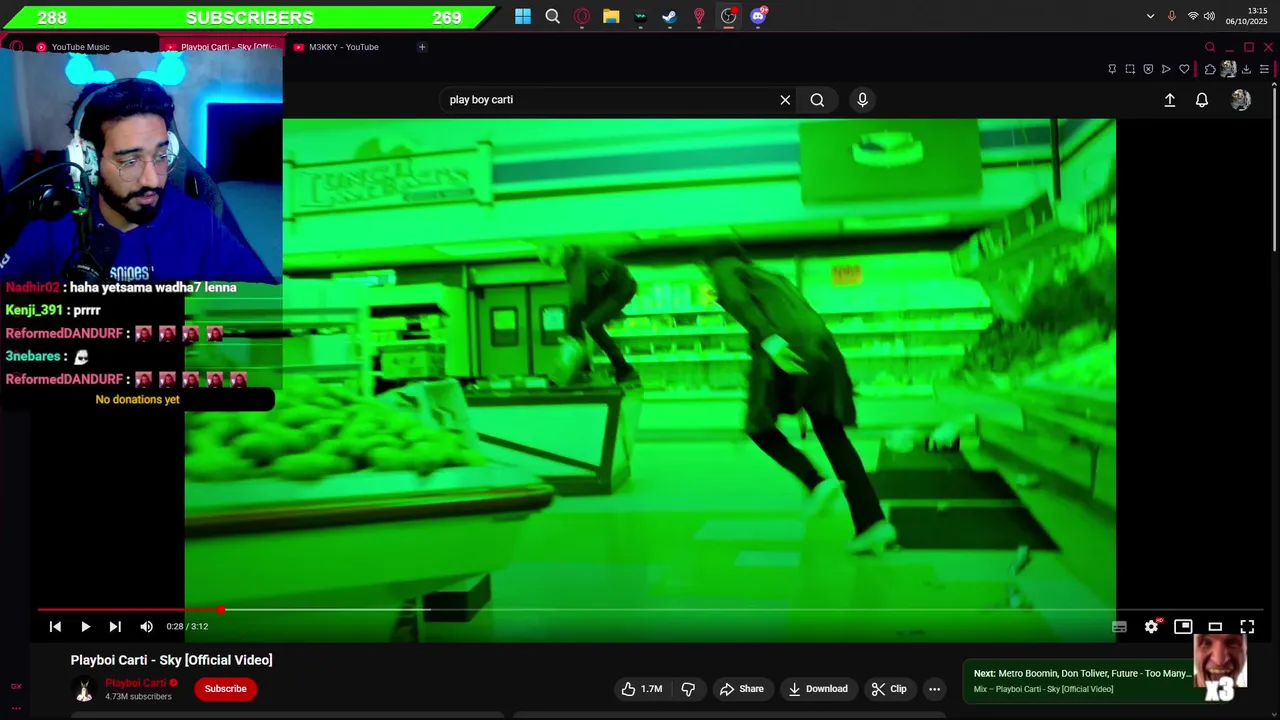Screen dimensions: 1280x720
Task: Enter full screen mode
Action: coord(1247,626)
